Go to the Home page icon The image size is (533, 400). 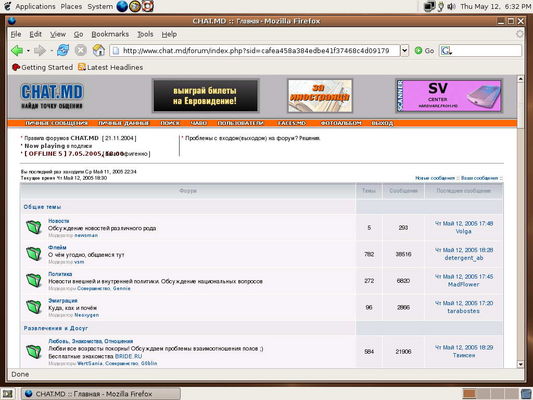[99, 50]
